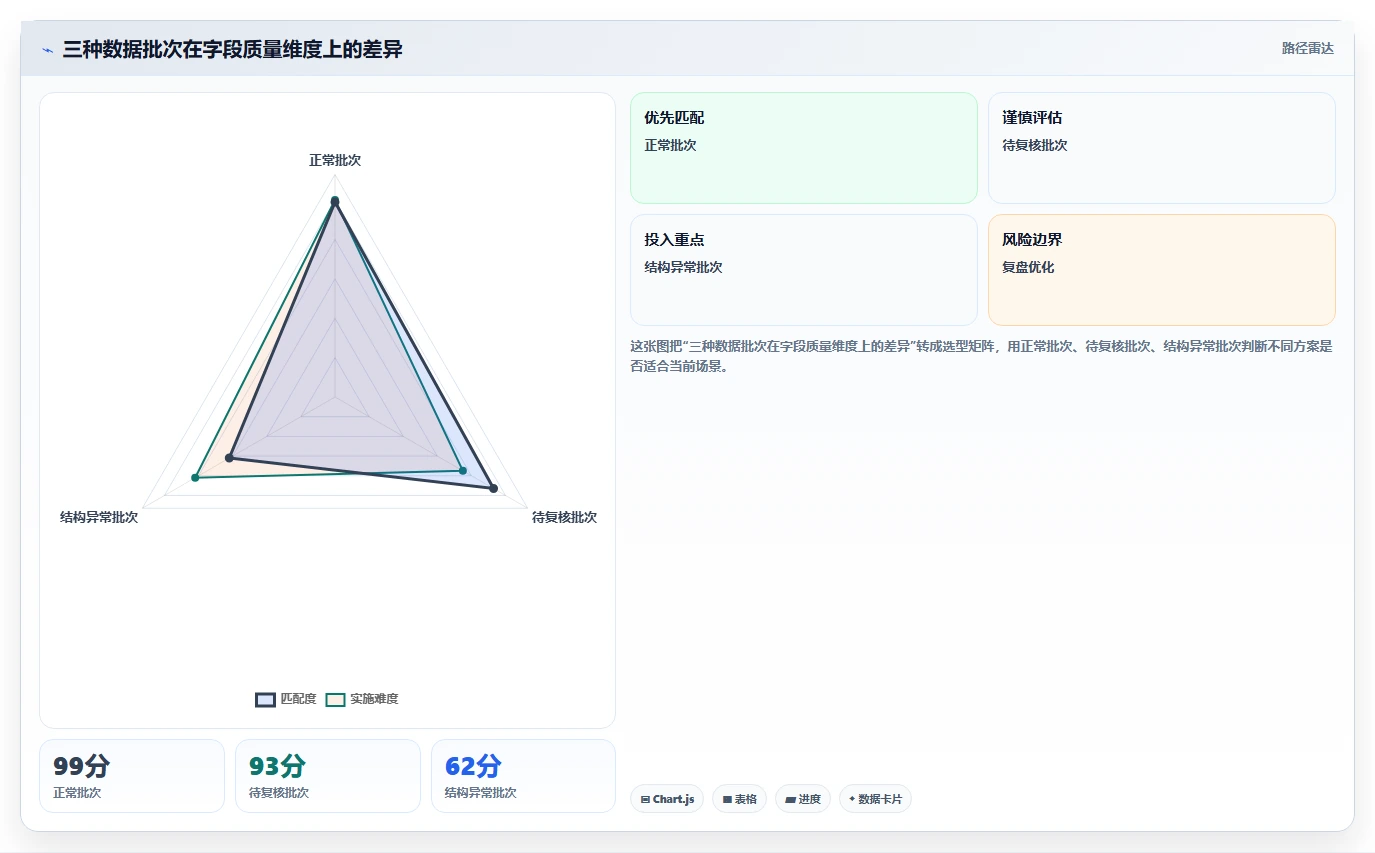Screen dimensions: 1375x853
Task: Click the page title 三种数据批次在字段质量维度上的差异
Action: click(x=232, y=49)
